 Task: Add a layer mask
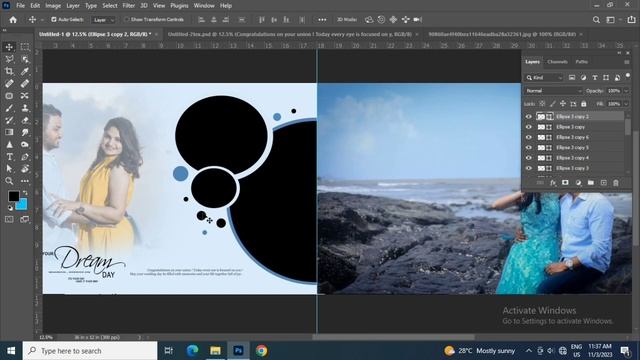point(565,183)
